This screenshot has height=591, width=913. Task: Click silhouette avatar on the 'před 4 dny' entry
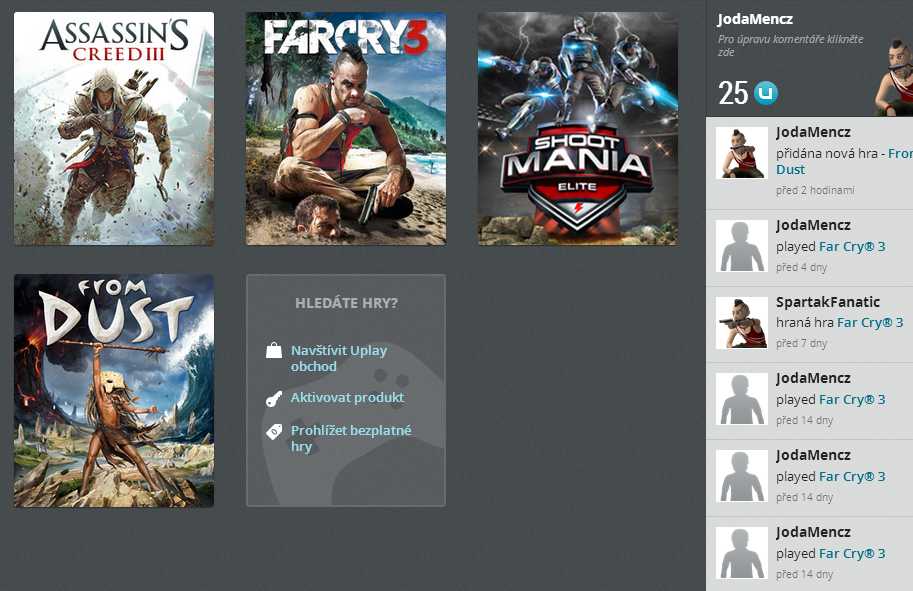coord(741,246)
